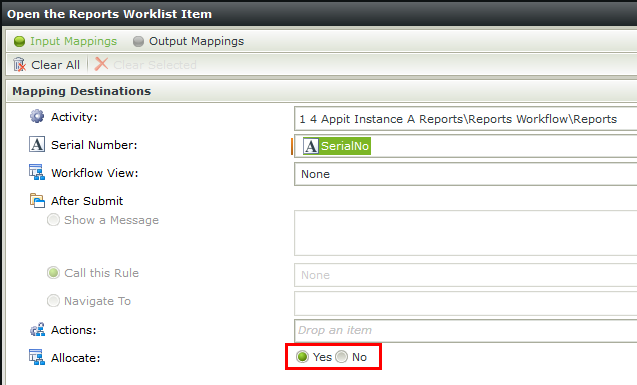Click the Allocate icon
Screen dimensions: 637x385
tap(37, 357)
